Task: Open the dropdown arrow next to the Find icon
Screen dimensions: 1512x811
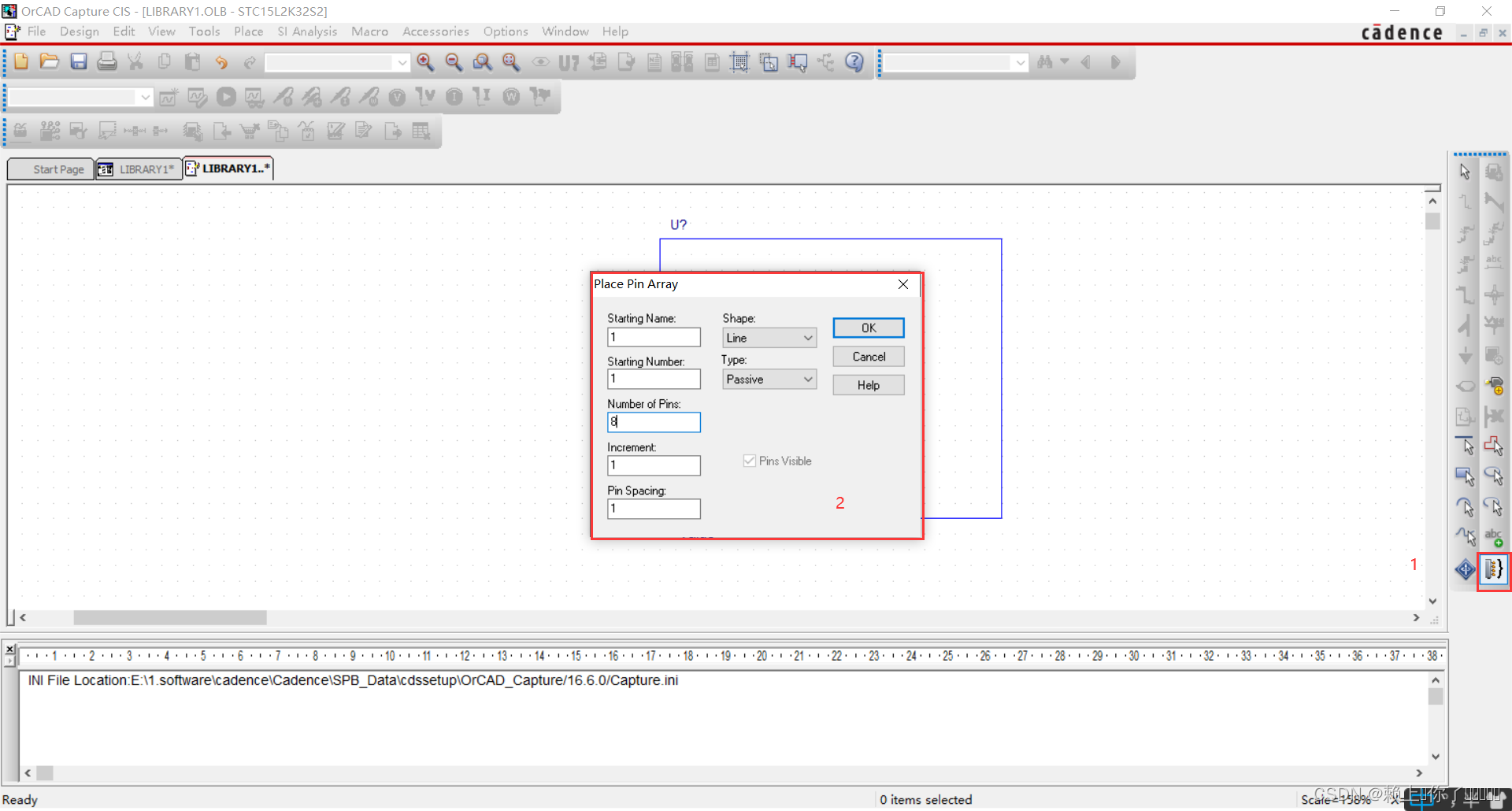Action: (x=1065, y=62)
